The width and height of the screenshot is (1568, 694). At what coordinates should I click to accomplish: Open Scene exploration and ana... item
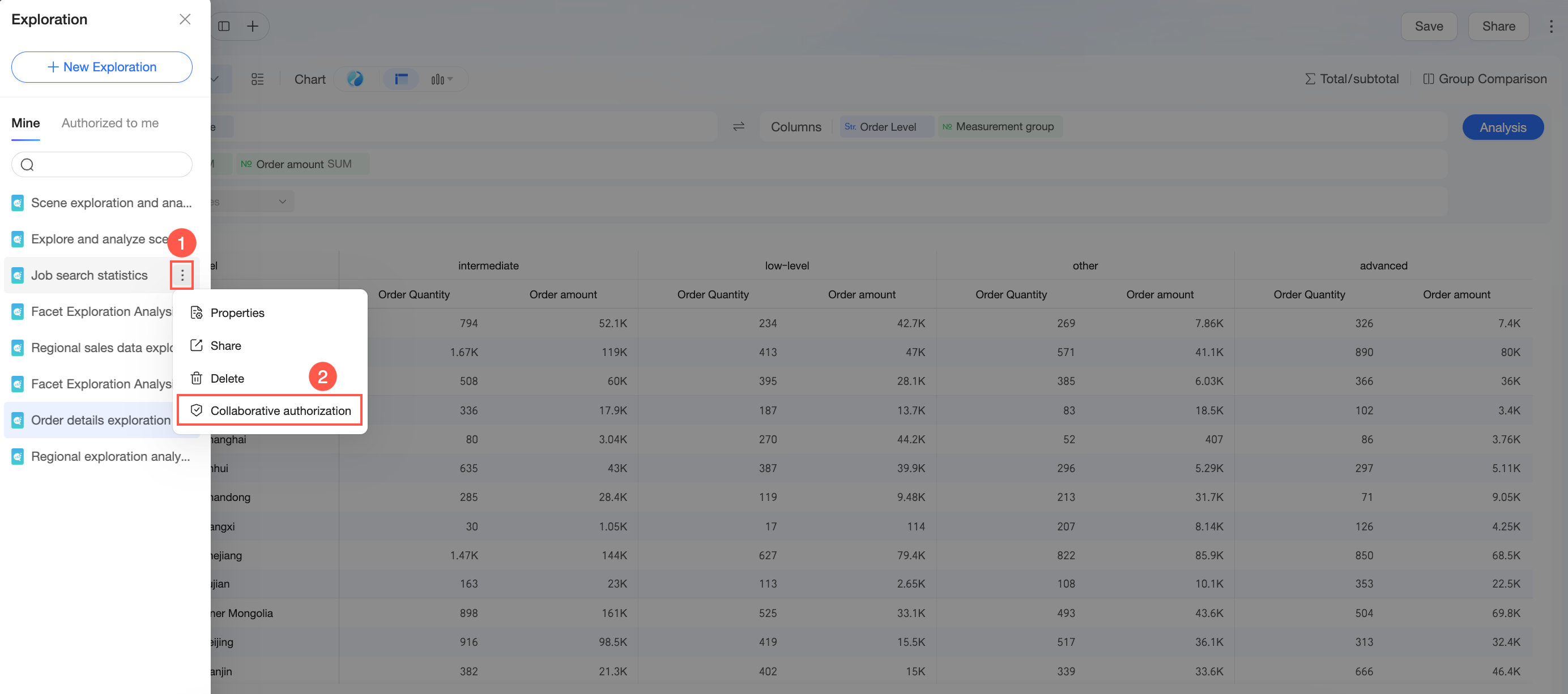point(101,203)
